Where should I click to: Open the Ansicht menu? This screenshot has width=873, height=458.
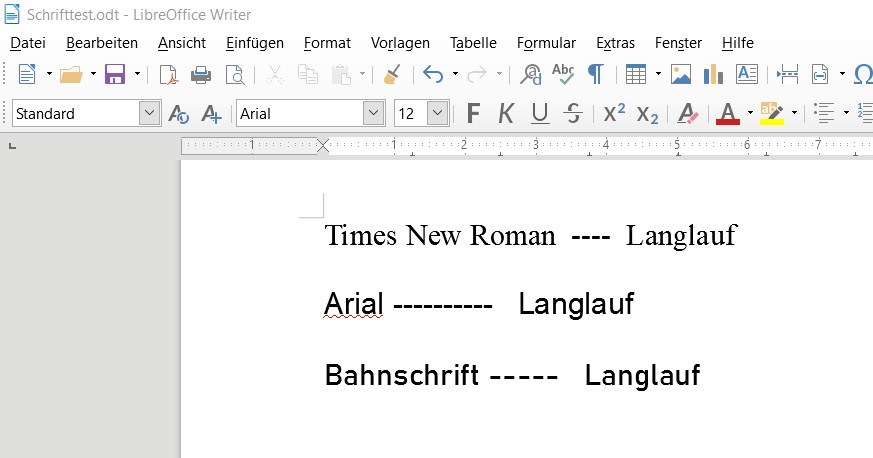pyautogui.click(x=182, y=43)
